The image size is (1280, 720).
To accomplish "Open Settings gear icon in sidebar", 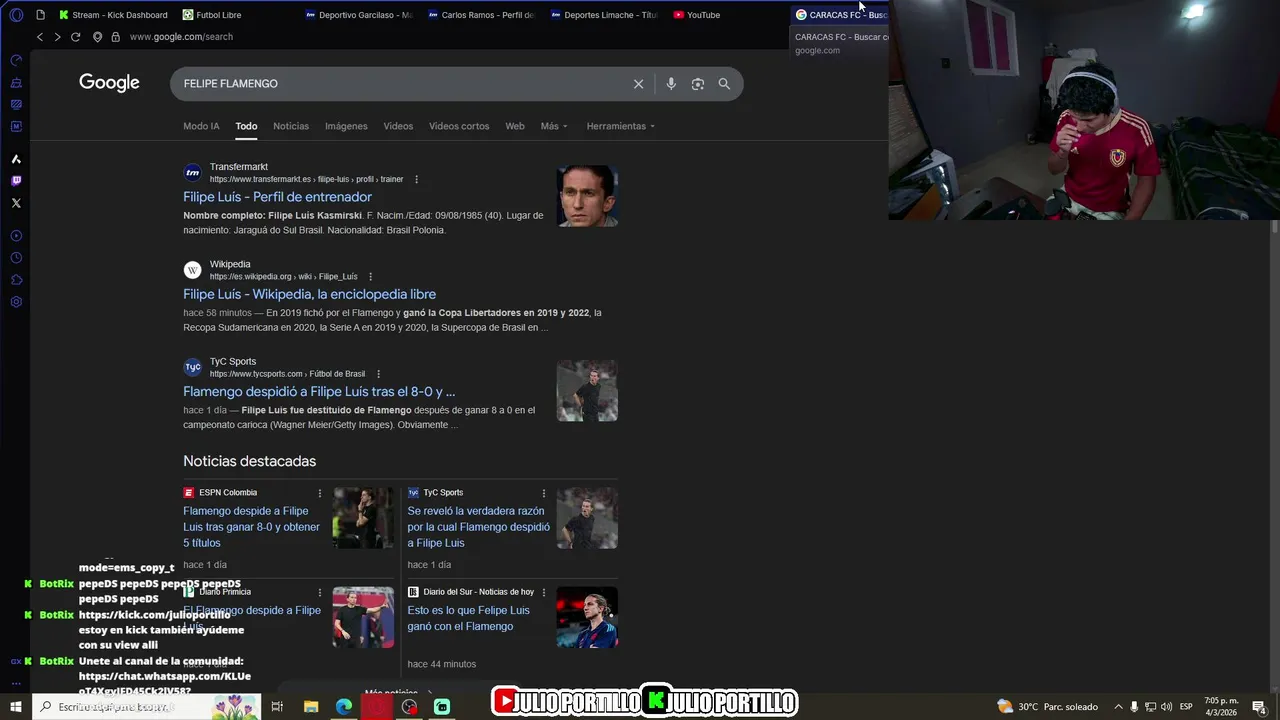I will [x=16, y=302].
